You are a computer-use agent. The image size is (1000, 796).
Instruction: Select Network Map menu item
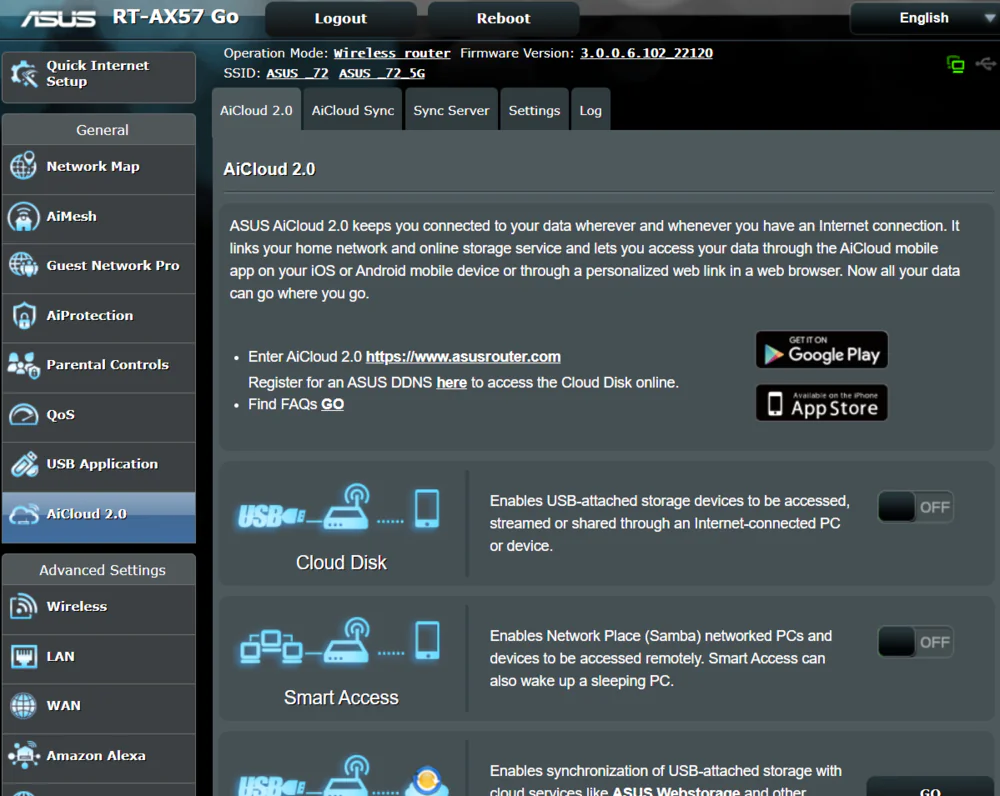(99, 167)
